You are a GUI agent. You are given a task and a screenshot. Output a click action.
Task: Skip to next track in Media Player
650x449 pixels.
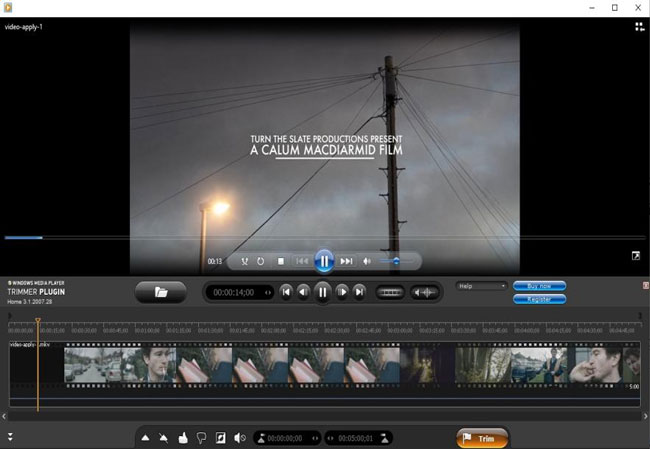[x=347, y=261]
